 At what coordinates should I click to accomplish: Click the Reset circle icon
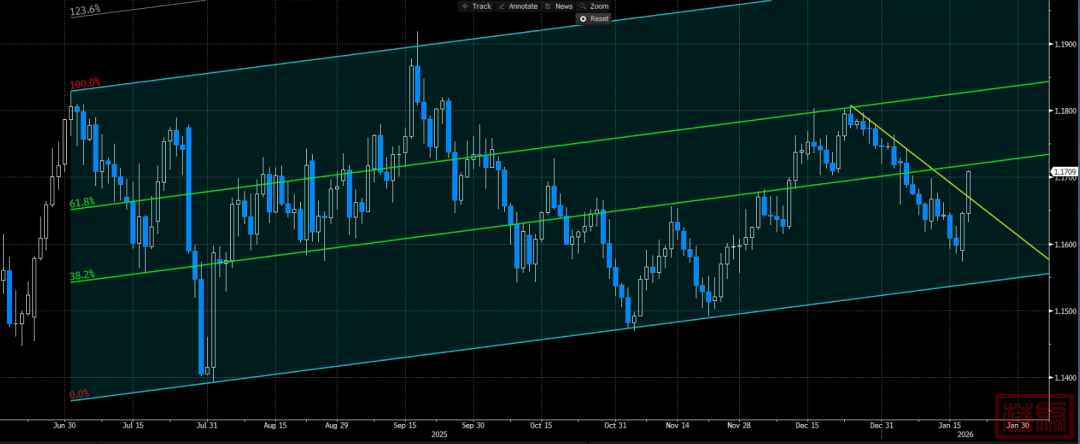tap(583, 18)
